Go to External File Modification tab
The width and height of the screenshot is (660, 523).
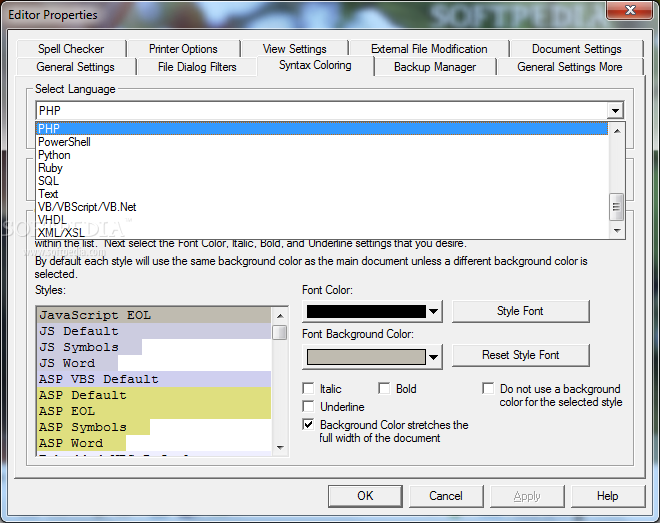pos(429,49)
